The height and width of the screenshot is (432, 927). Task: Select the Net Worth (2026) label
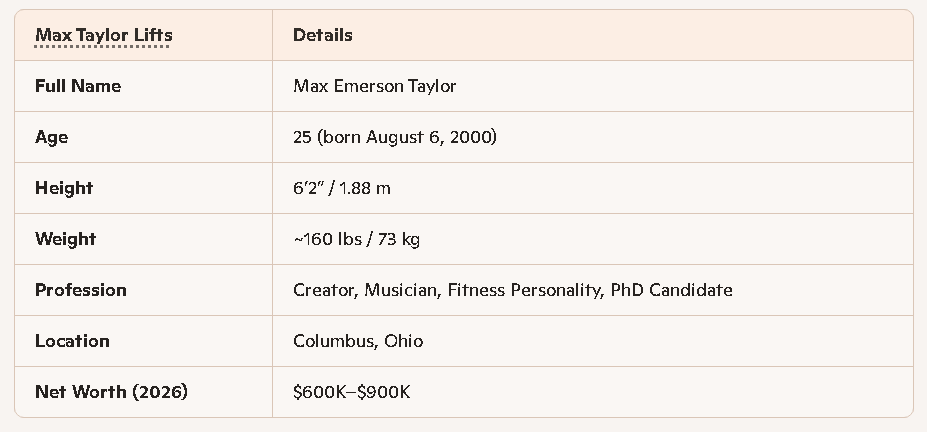111,392
